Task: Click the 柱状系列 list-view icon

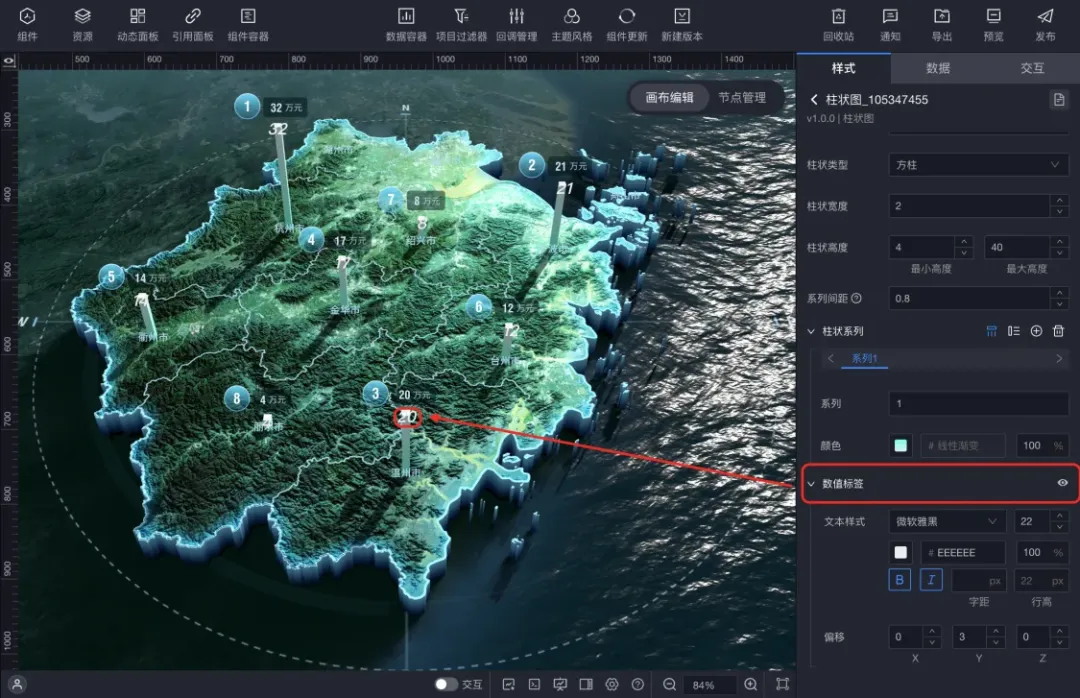Action: pos(1014,331)
